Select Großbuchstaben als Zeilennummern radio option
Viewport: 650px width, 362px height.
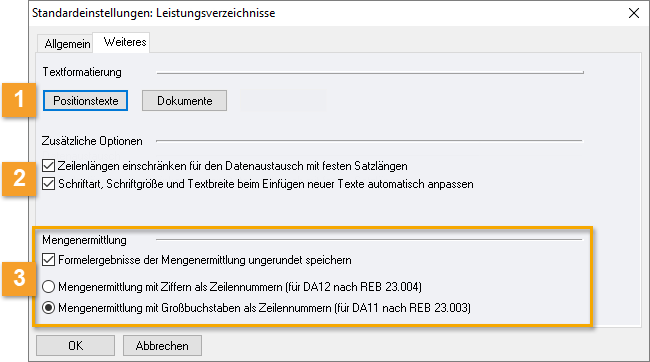point(49,308)
